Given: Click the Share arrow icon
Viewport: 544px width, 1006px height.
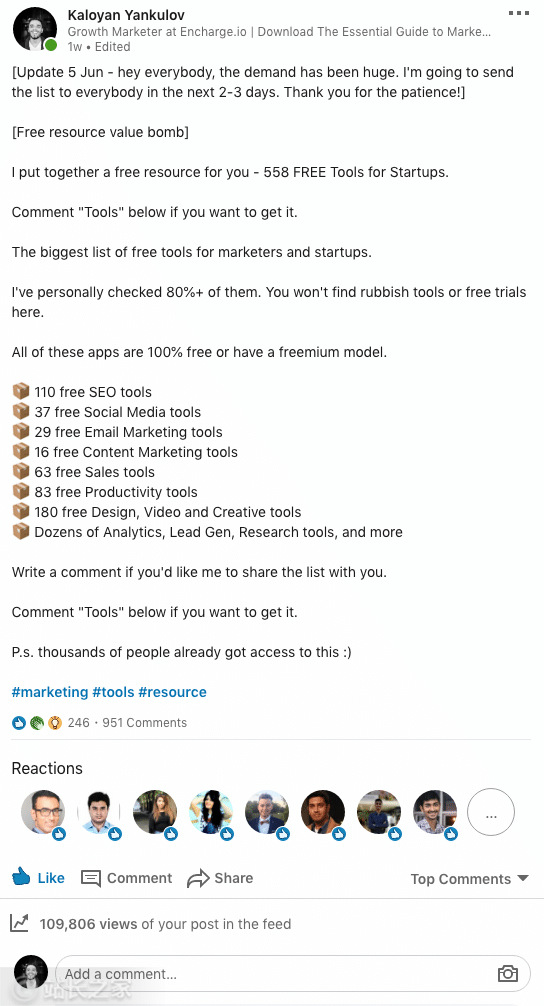Looking at the screenshot, I should pos(198,878).
